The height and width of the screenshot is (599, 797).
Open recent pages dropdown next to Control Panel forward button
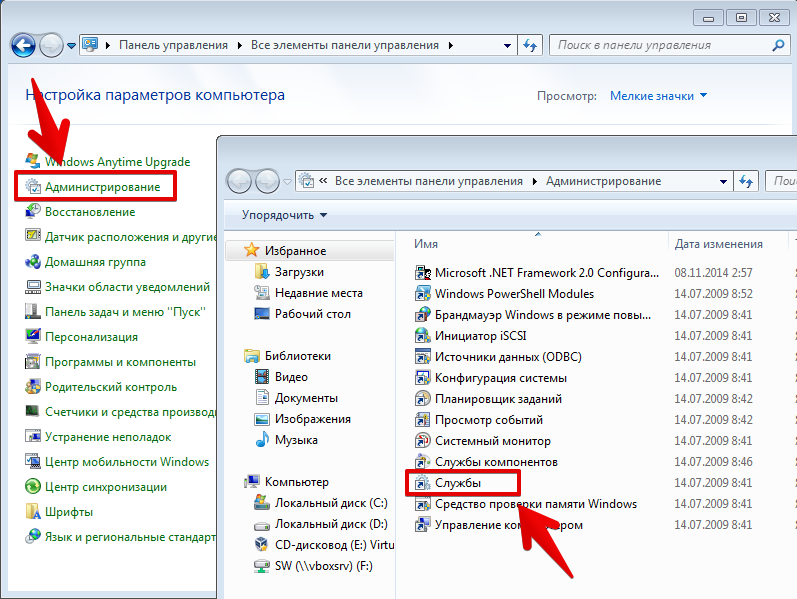(x=72, y=46)
